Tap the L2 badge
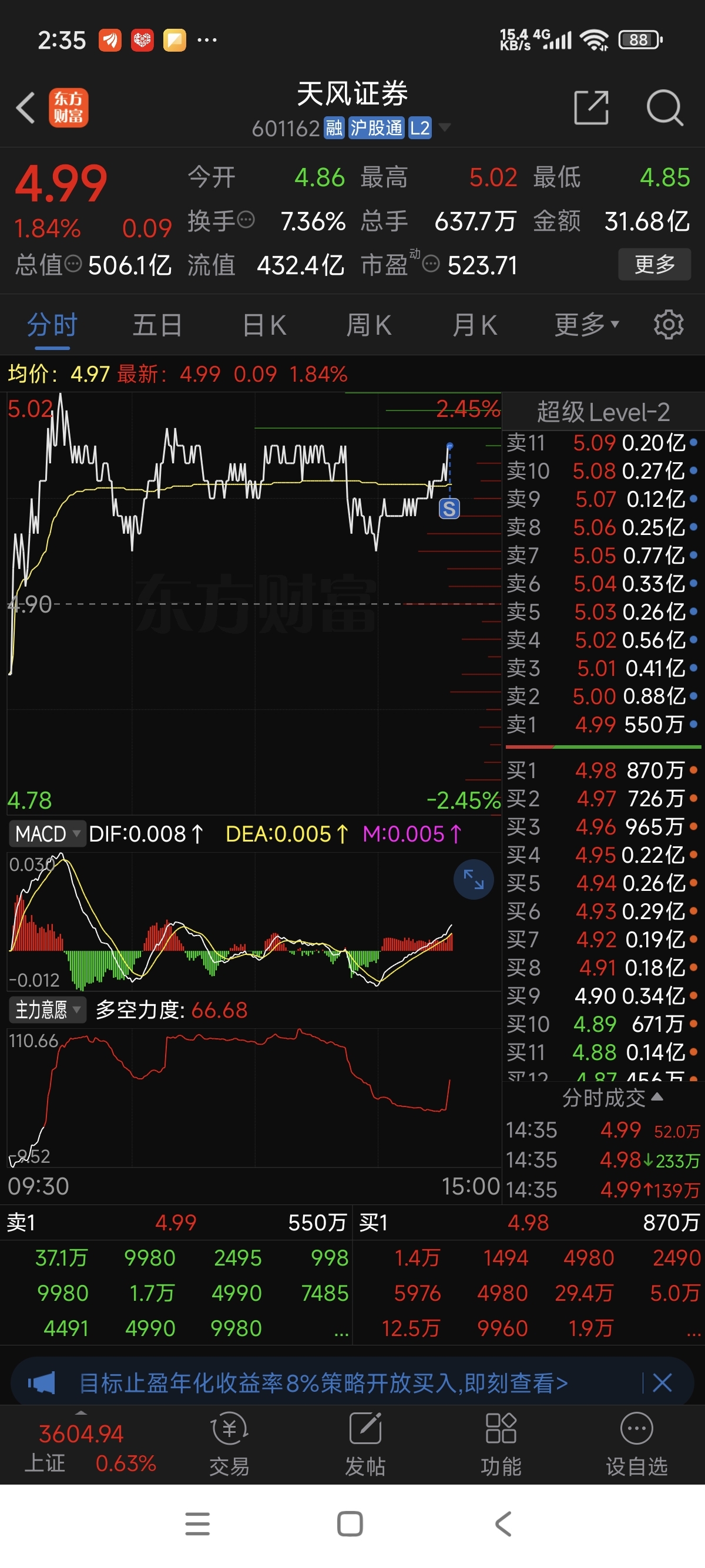The height and width of the screenshot is (1568, 705). (419, 128)
